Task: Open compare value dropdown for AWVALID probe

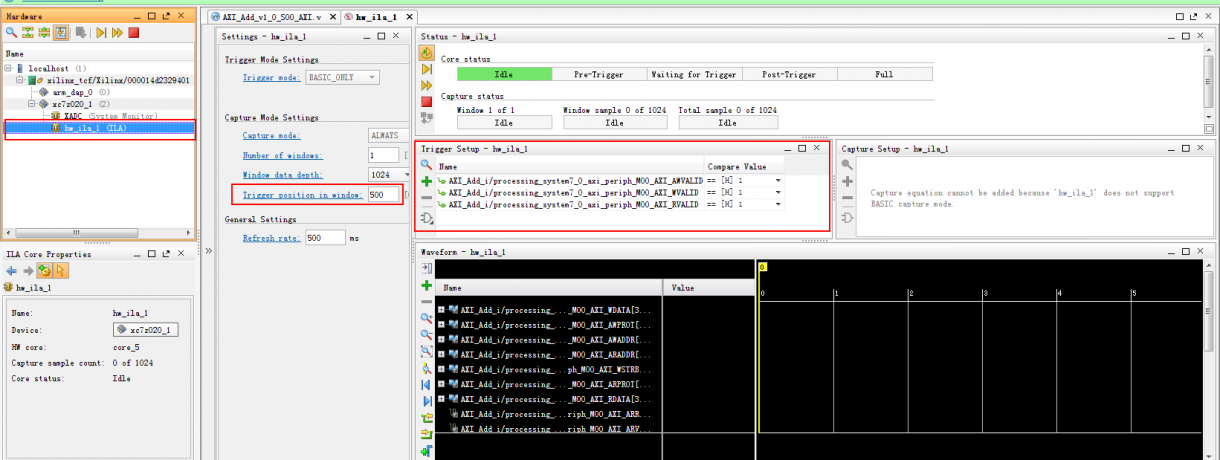Action: coord(778,180)
